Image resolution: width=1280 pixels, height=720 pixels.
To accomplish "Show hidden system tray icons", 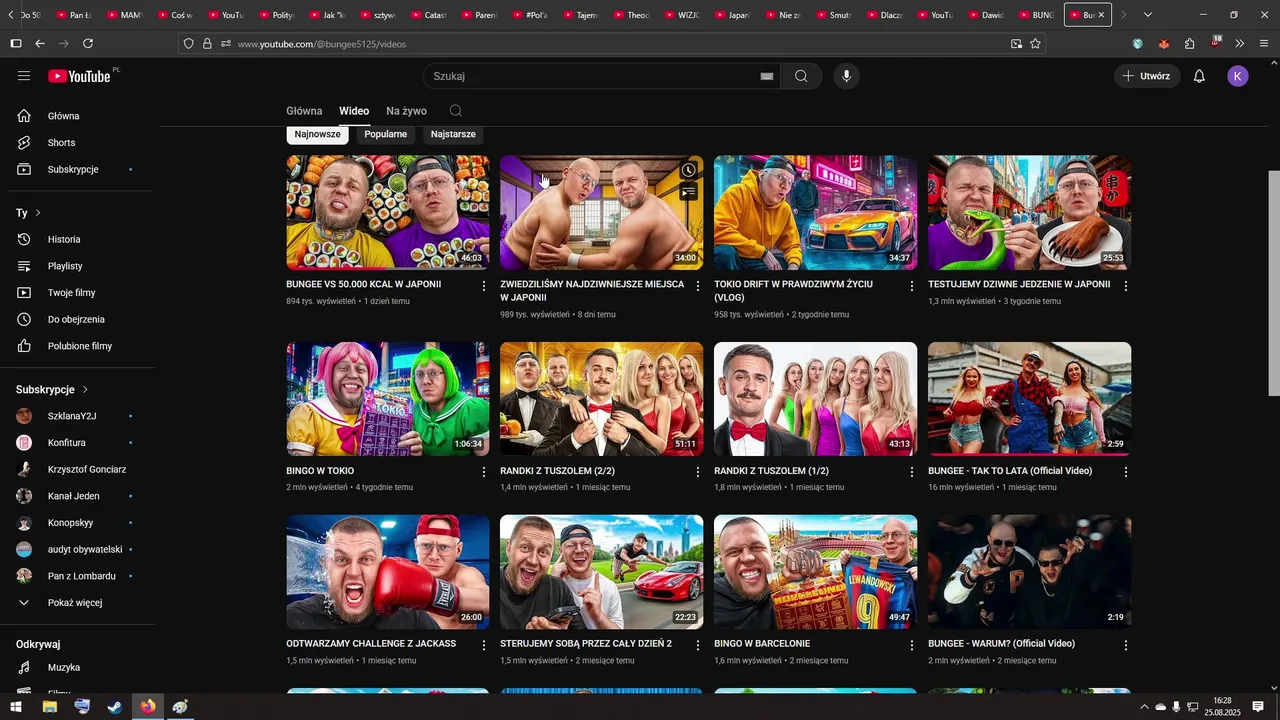I will point(1144,707).
